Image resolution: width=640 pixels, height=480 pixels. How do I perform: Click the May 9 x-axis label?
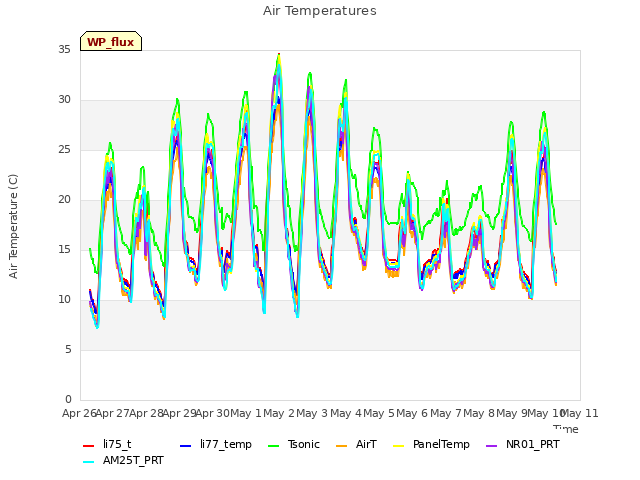(512, 413)
